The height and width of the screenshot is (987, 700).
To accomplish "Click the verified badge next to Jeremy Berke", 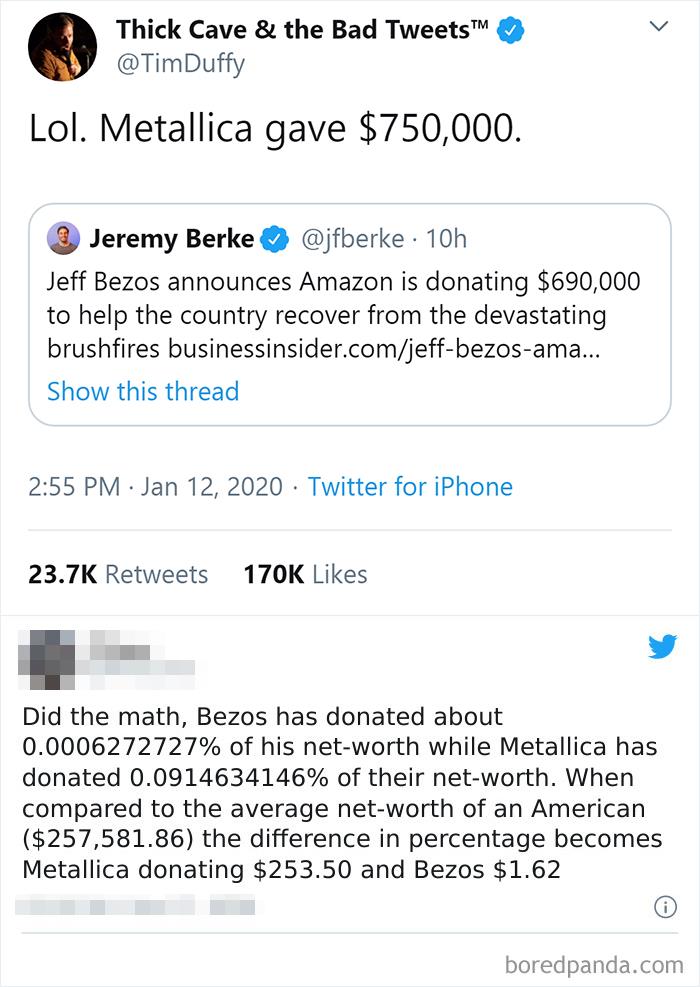I will [x=272, y=238].
